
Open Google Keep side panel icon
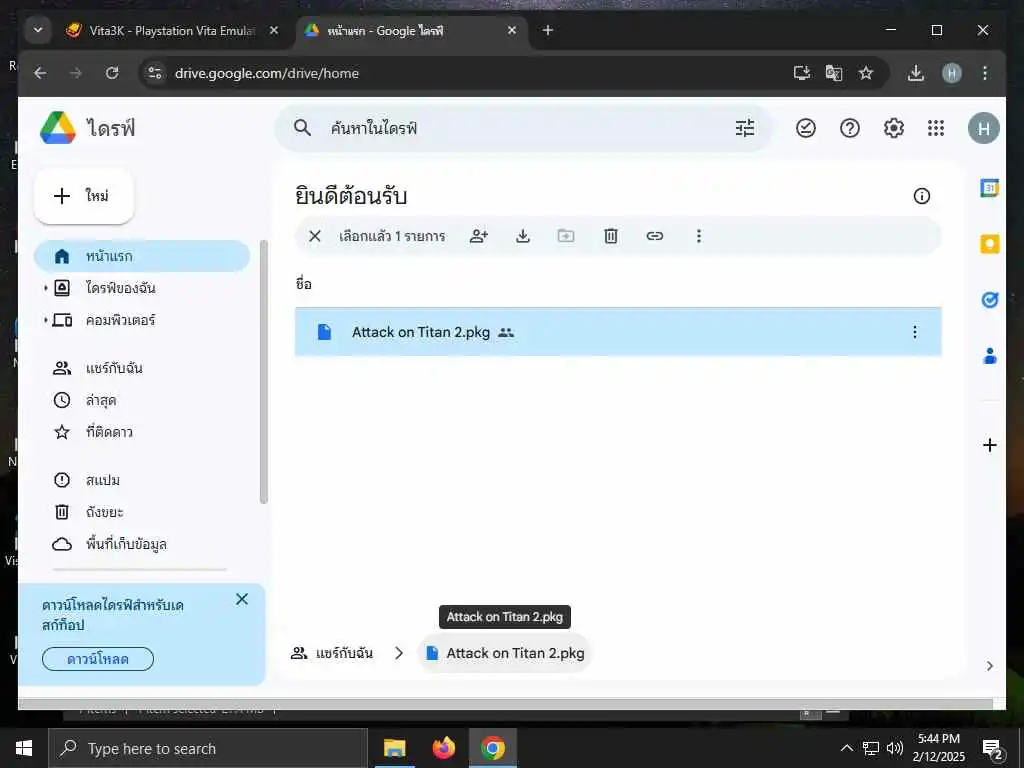[x=989, y=244]
